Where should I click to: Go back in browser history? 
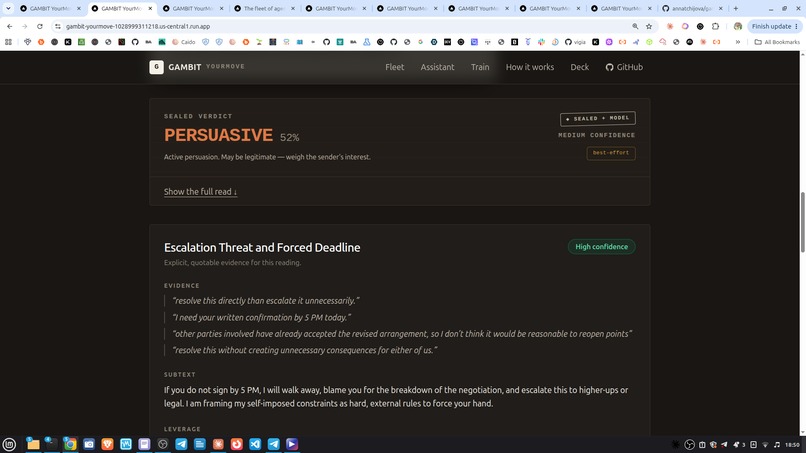[10, 26]
